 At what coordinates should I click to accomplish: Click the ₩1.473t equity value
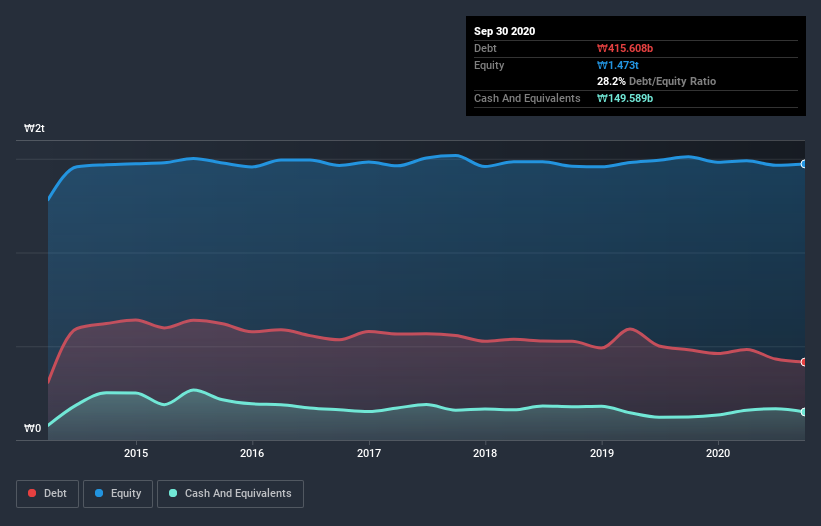click(x=618, y=65)
